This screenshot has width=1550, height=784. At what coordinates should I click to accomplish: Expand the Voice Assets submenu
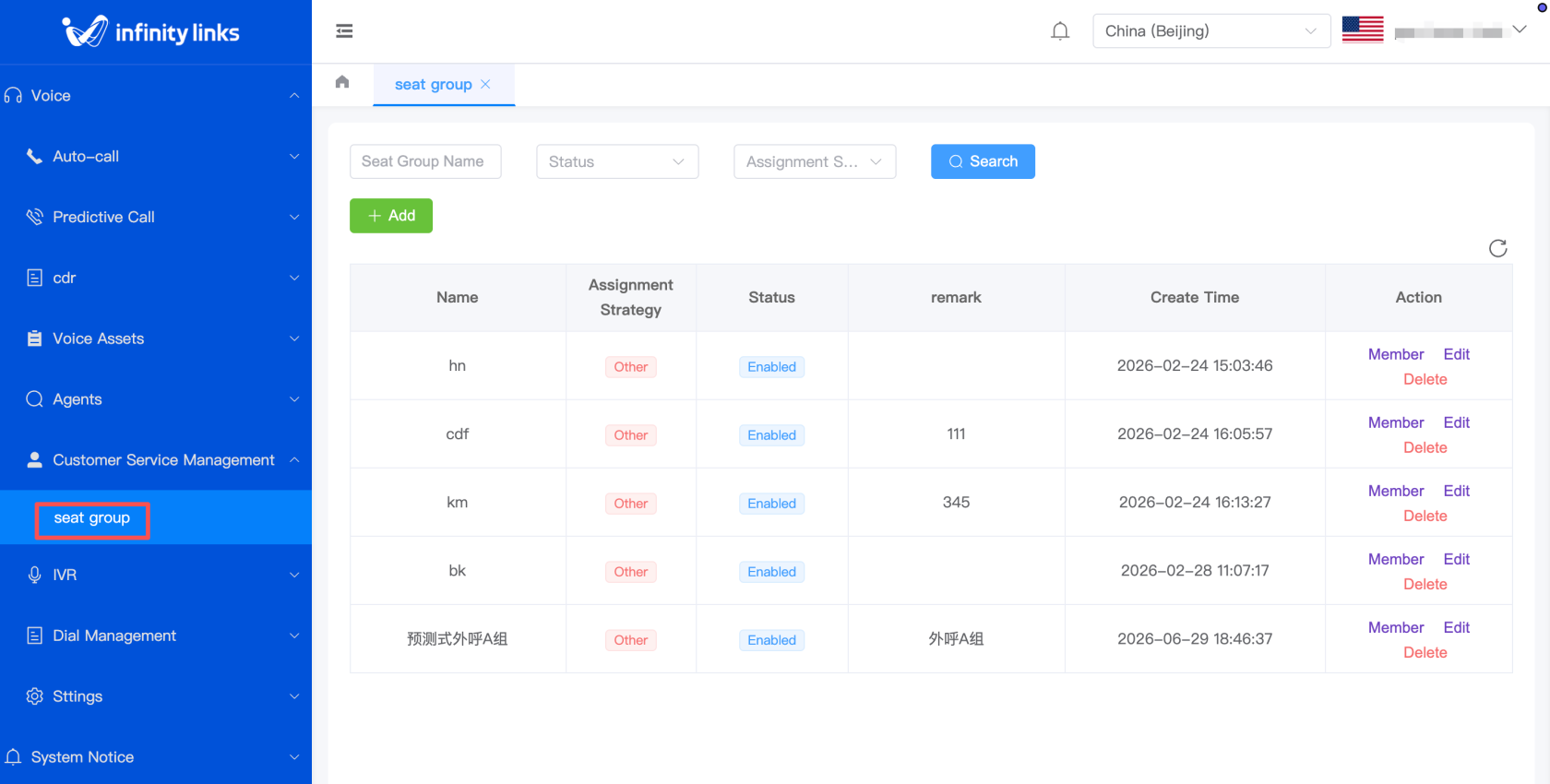(294, 339)
